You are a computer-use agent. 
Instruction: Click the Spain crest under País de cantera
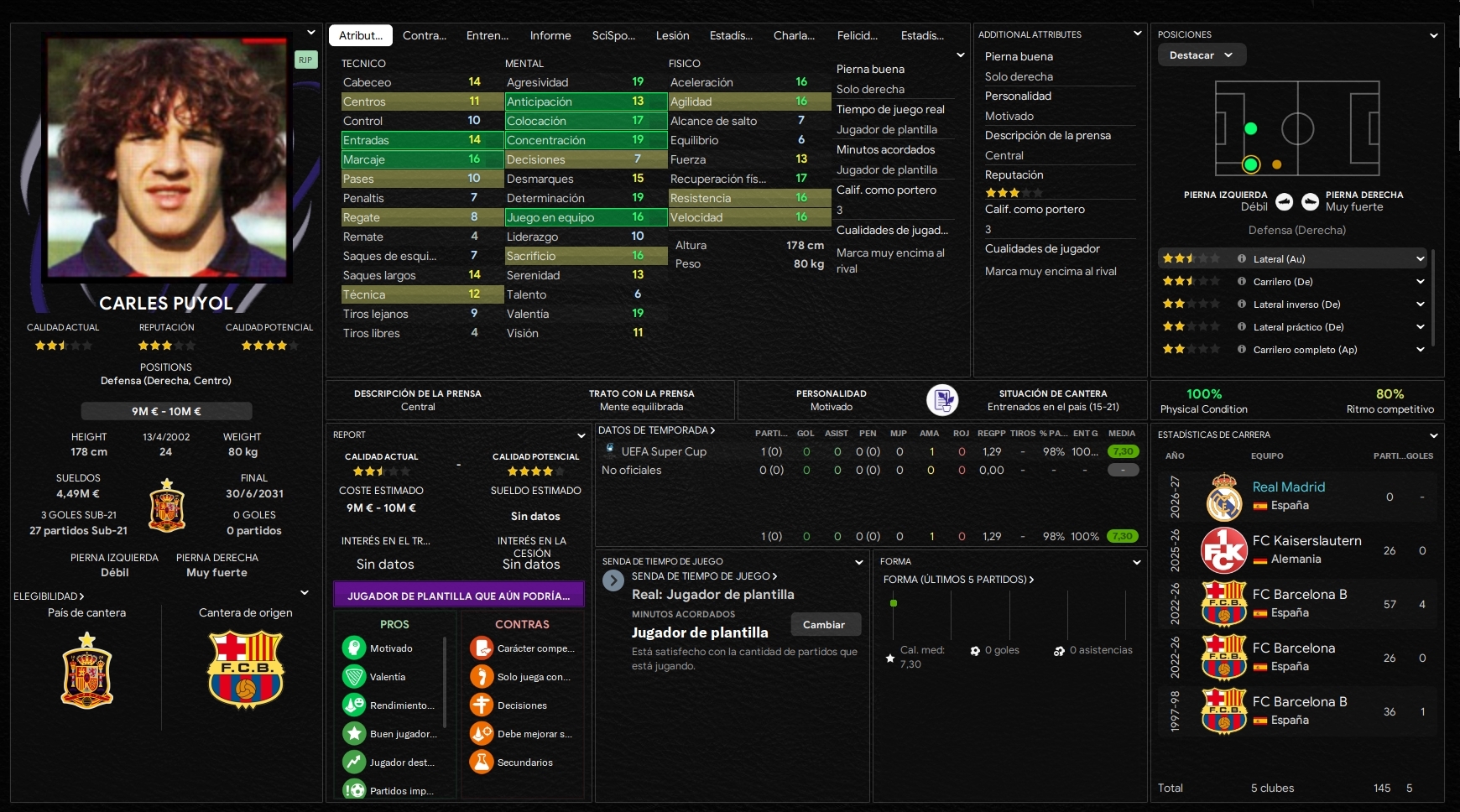(87, 670)
